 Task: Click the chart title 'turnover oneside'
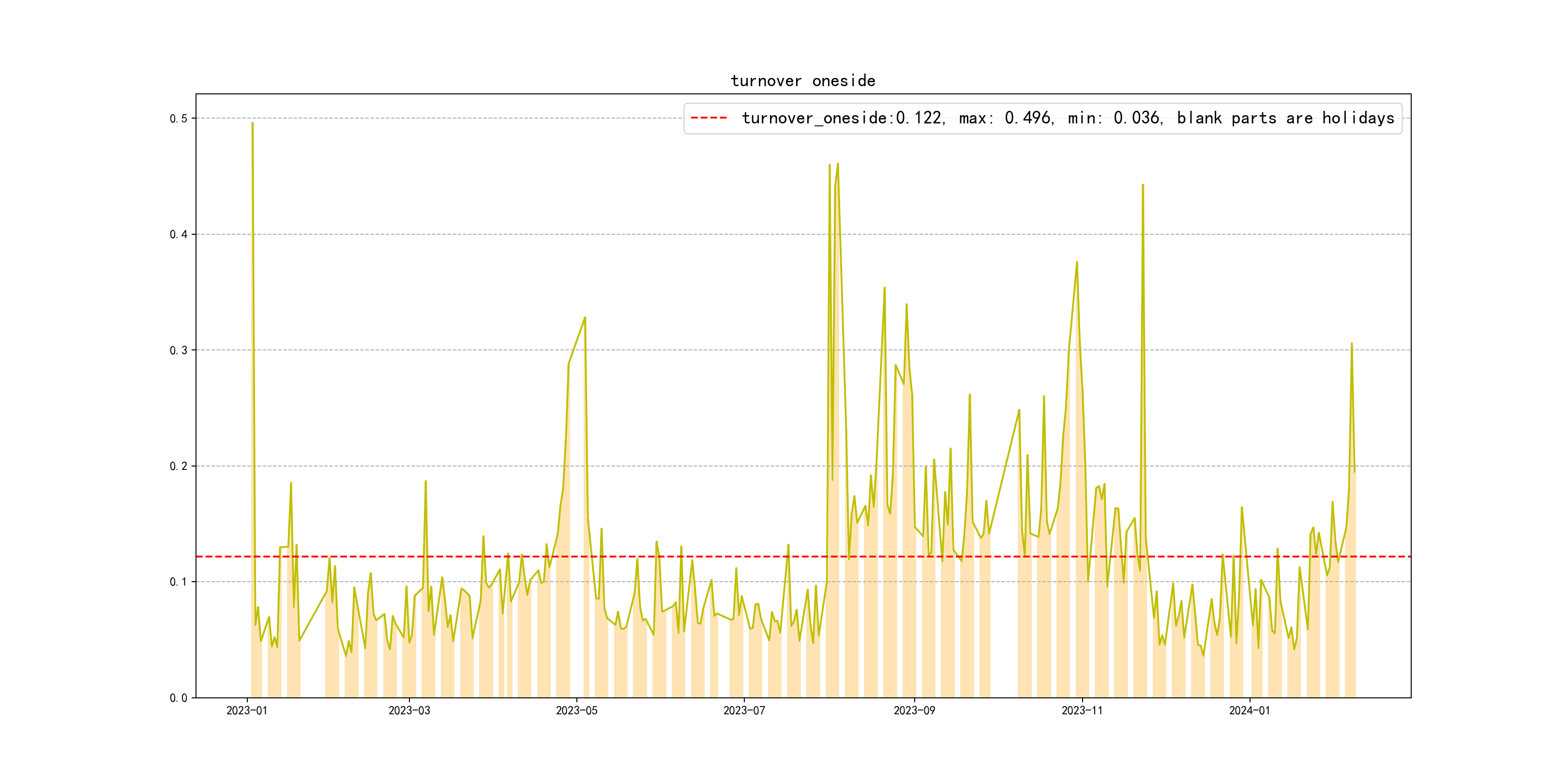[x=803, y=81]
